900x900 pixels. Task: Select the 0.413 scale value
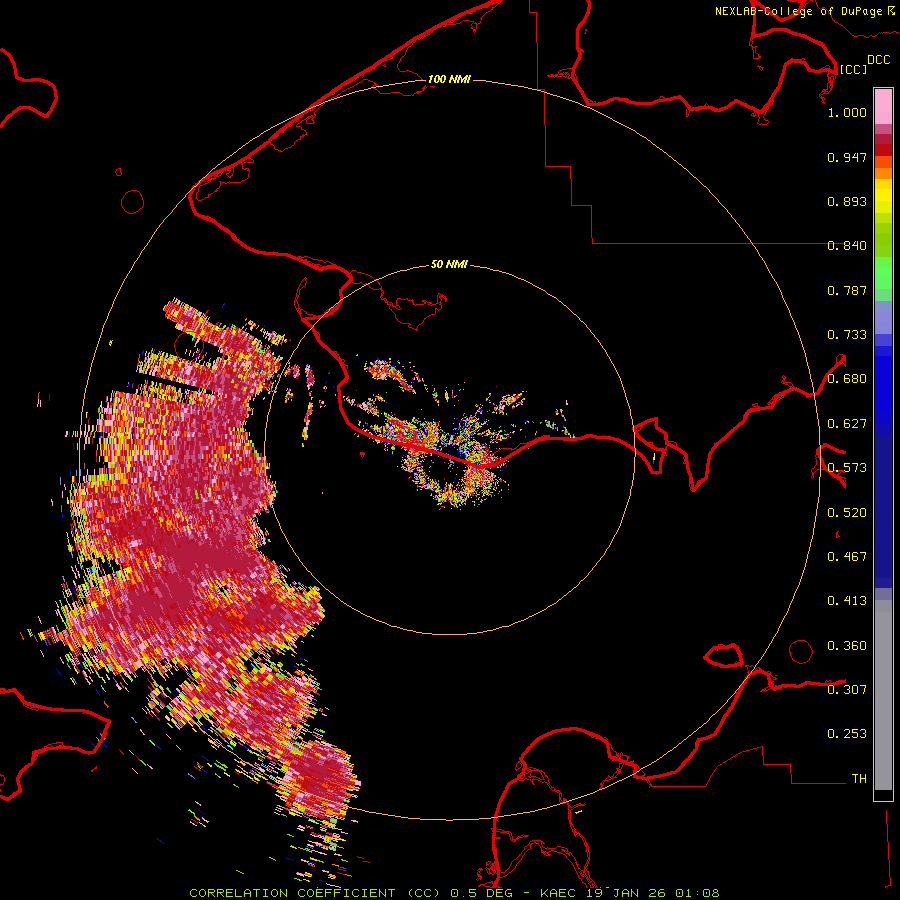847,601
